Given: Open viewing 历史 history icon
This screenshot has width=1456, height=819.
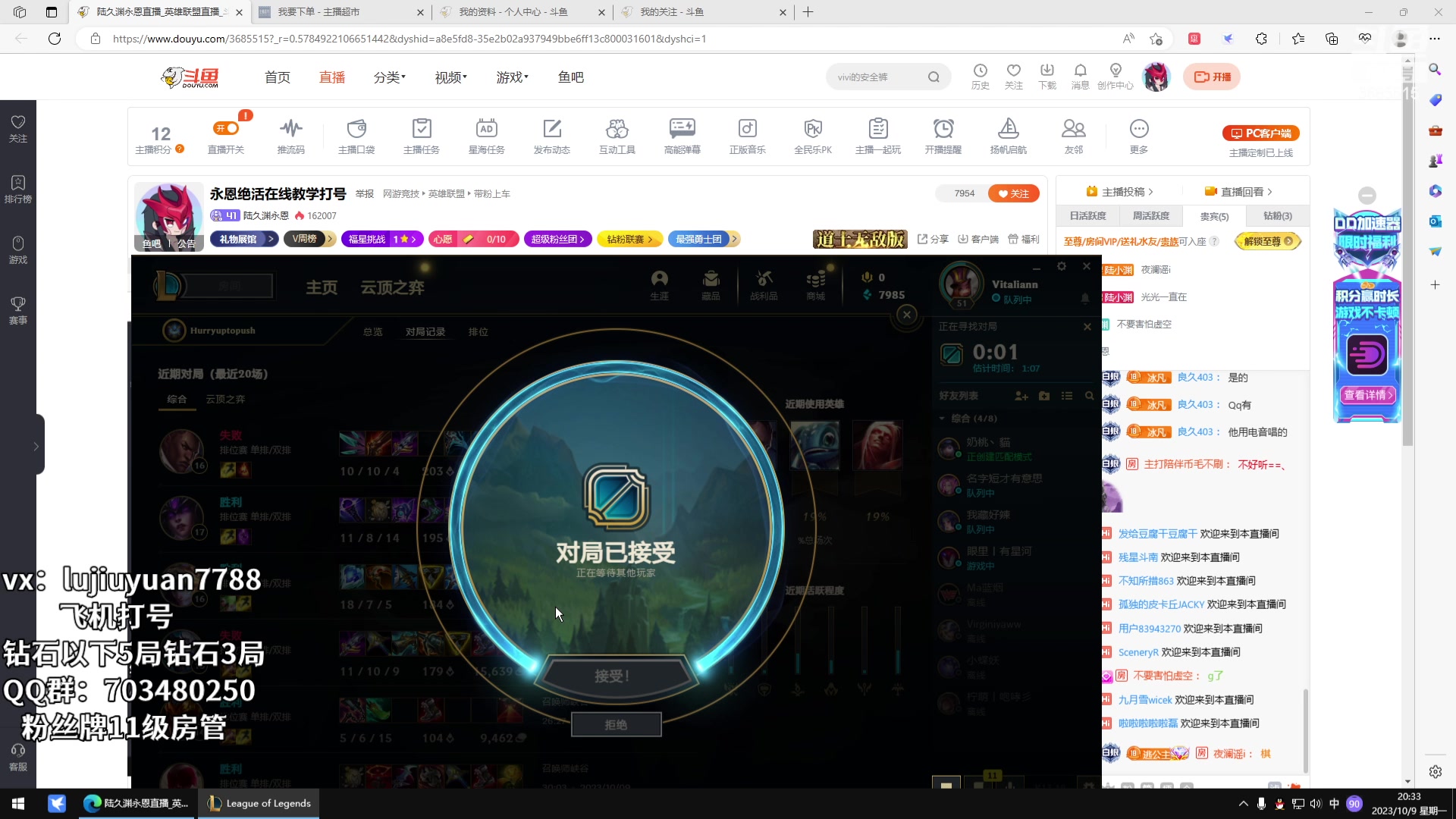Looking at the screenshot, I should tap(981, 77).
